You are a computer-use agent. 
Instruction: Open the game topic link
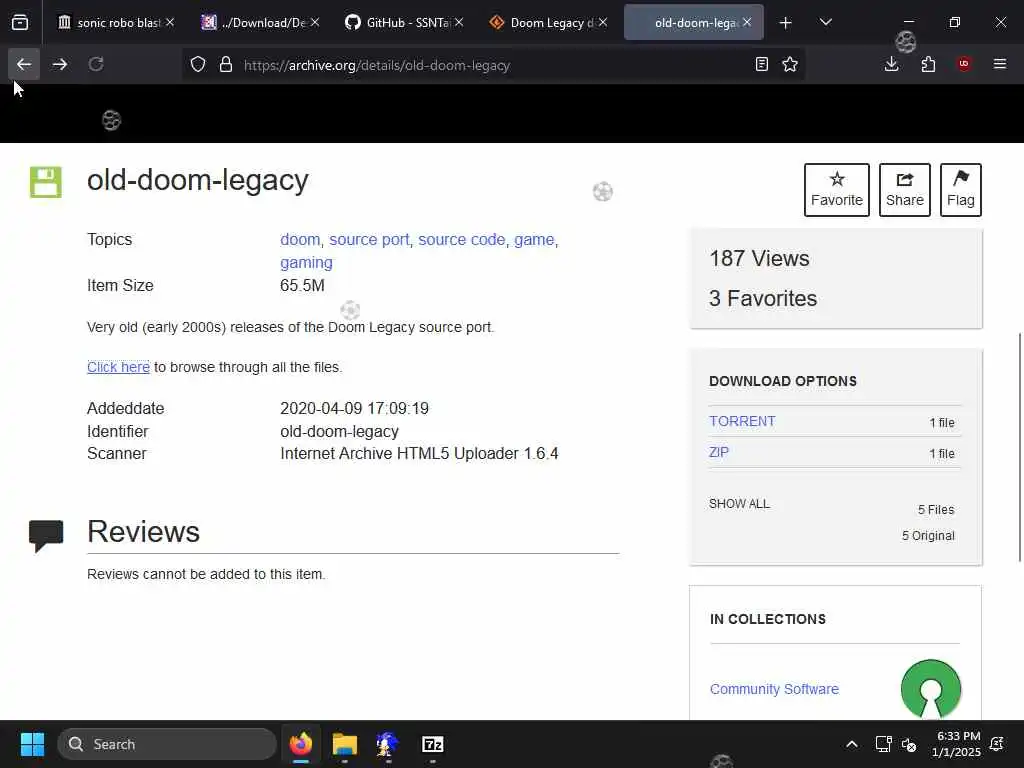(534, 240)
